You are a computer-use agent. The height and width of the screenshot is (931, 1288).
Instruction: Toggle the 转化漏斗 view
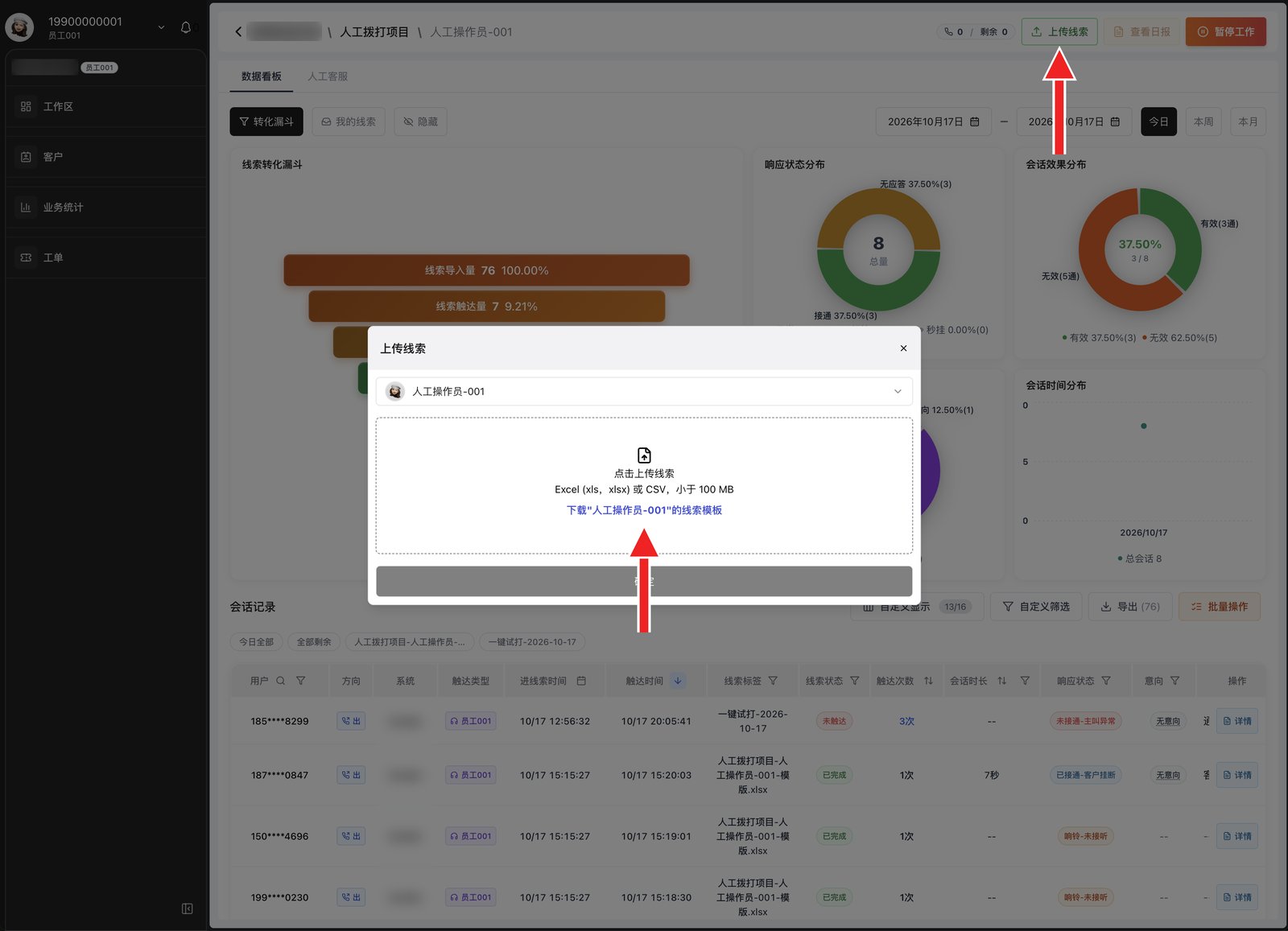tap(266, 122)
